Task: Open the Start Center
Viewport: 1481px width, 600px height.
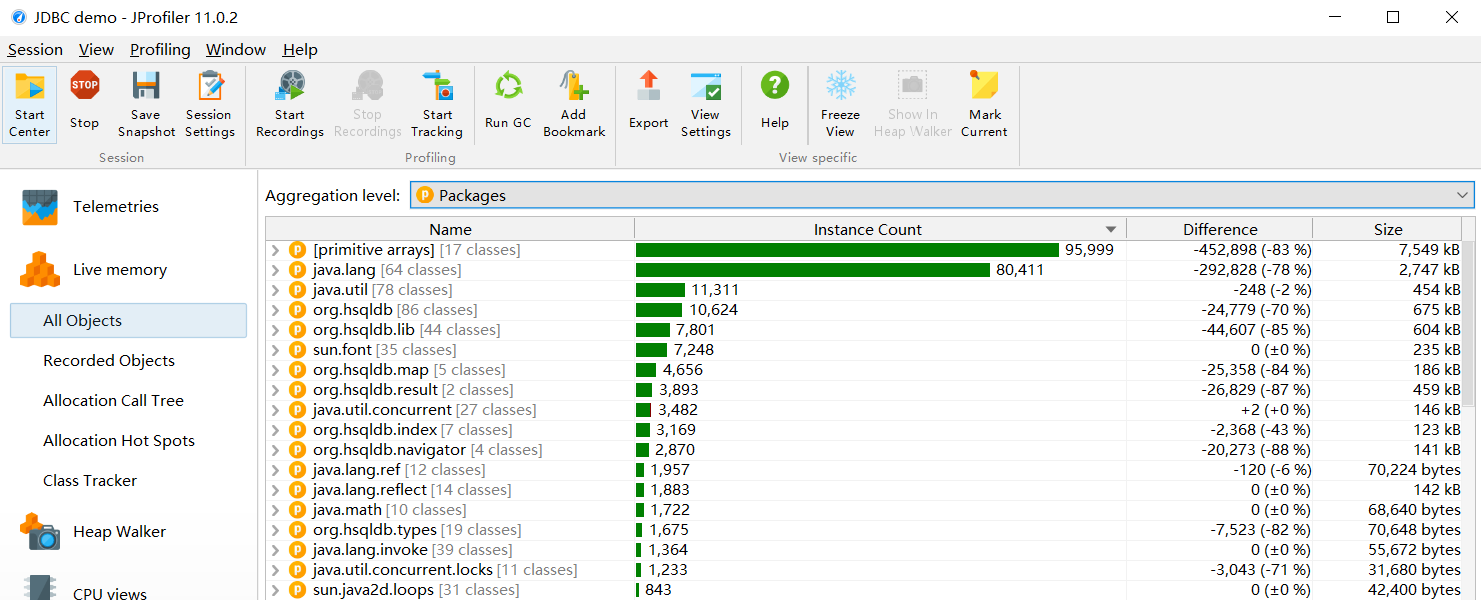Action: tap(30, 105)
